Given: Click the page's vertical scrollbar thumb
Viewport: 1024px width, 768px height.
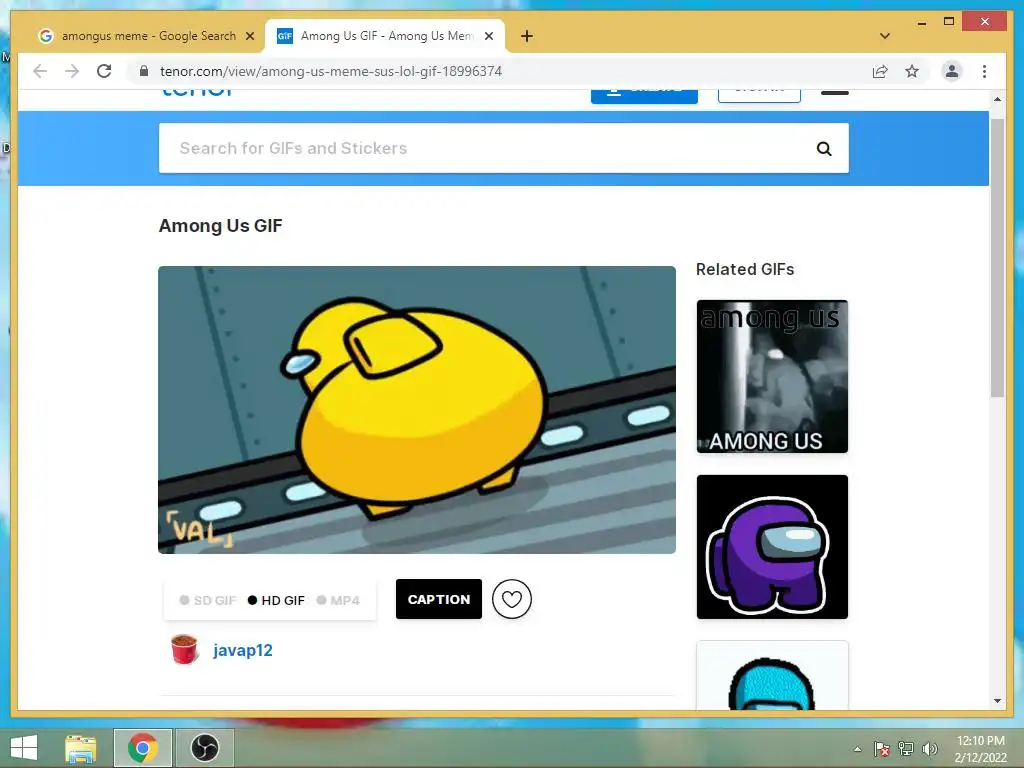Looking at the screenshot, I should pyautogui.click(x=997, y=258).
